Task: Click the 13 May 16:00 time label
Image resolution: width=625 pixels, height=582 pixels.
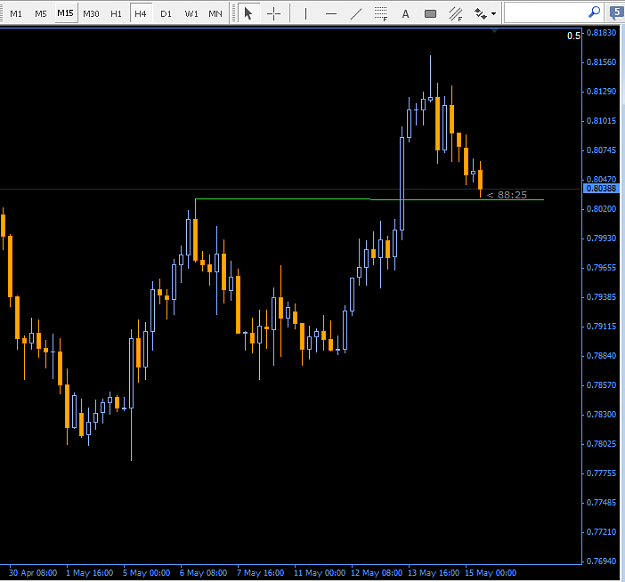Action: coord(433,573)
